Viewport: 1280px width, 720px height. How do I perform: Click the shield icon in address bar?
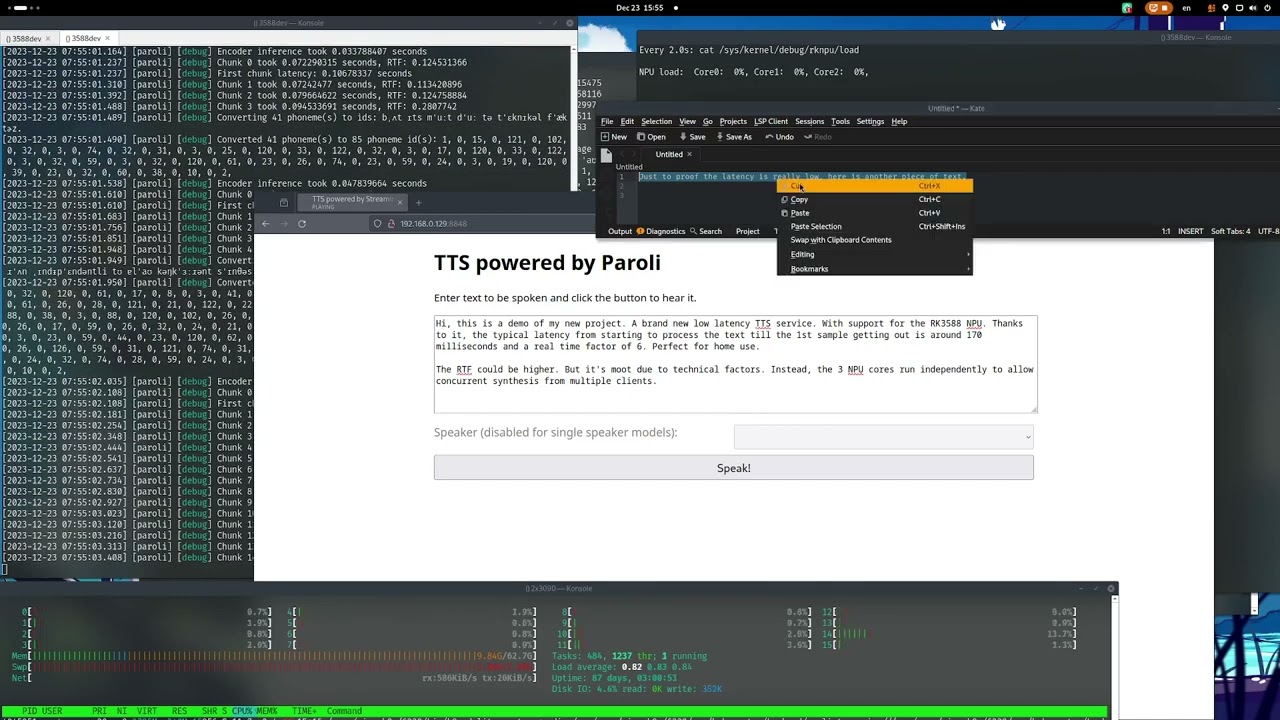[377, 224]
